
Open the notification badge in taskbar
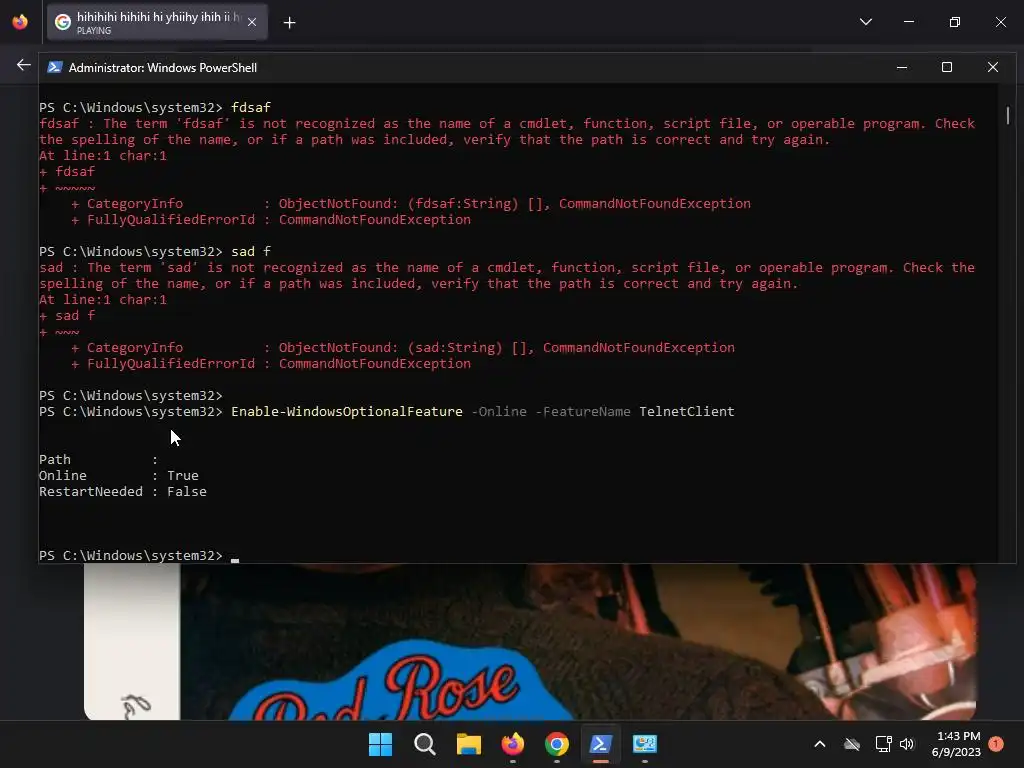click(x=996, y=744)
